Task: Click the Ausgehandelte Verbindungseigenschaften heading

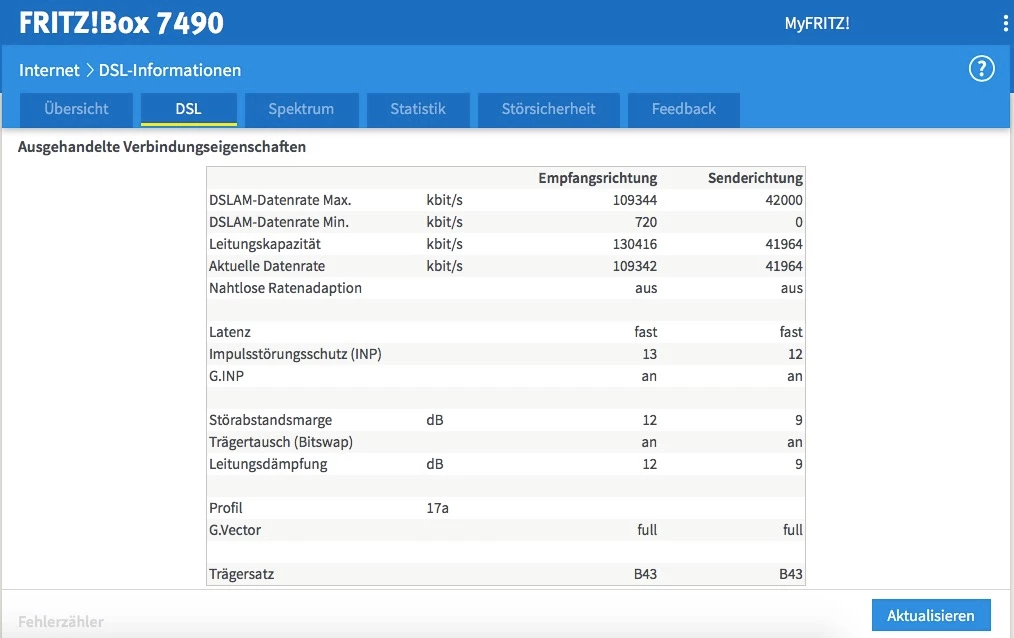Action: [x=162, y=147]
